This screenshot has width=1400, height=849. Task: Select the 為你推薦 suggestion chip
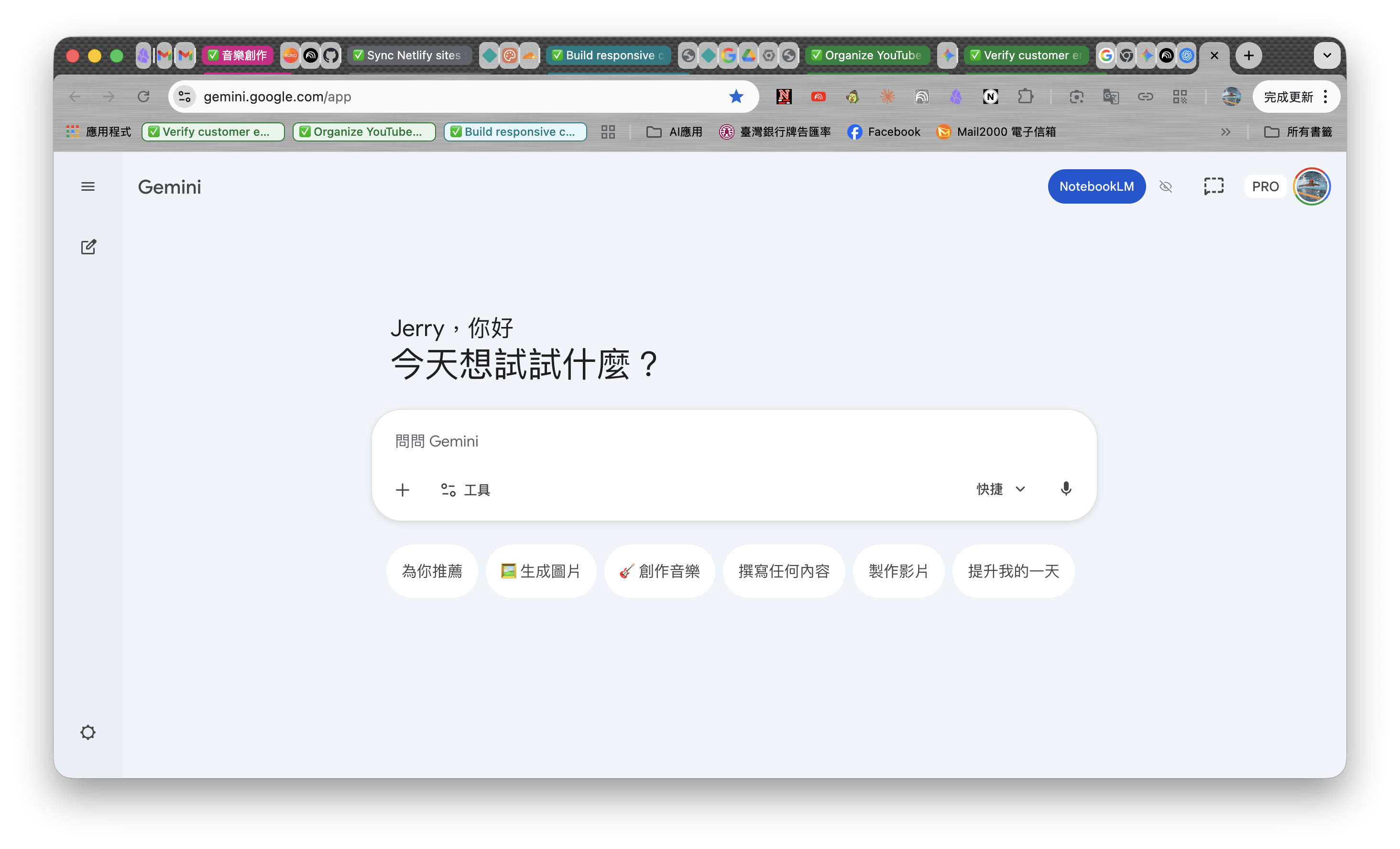432,571
